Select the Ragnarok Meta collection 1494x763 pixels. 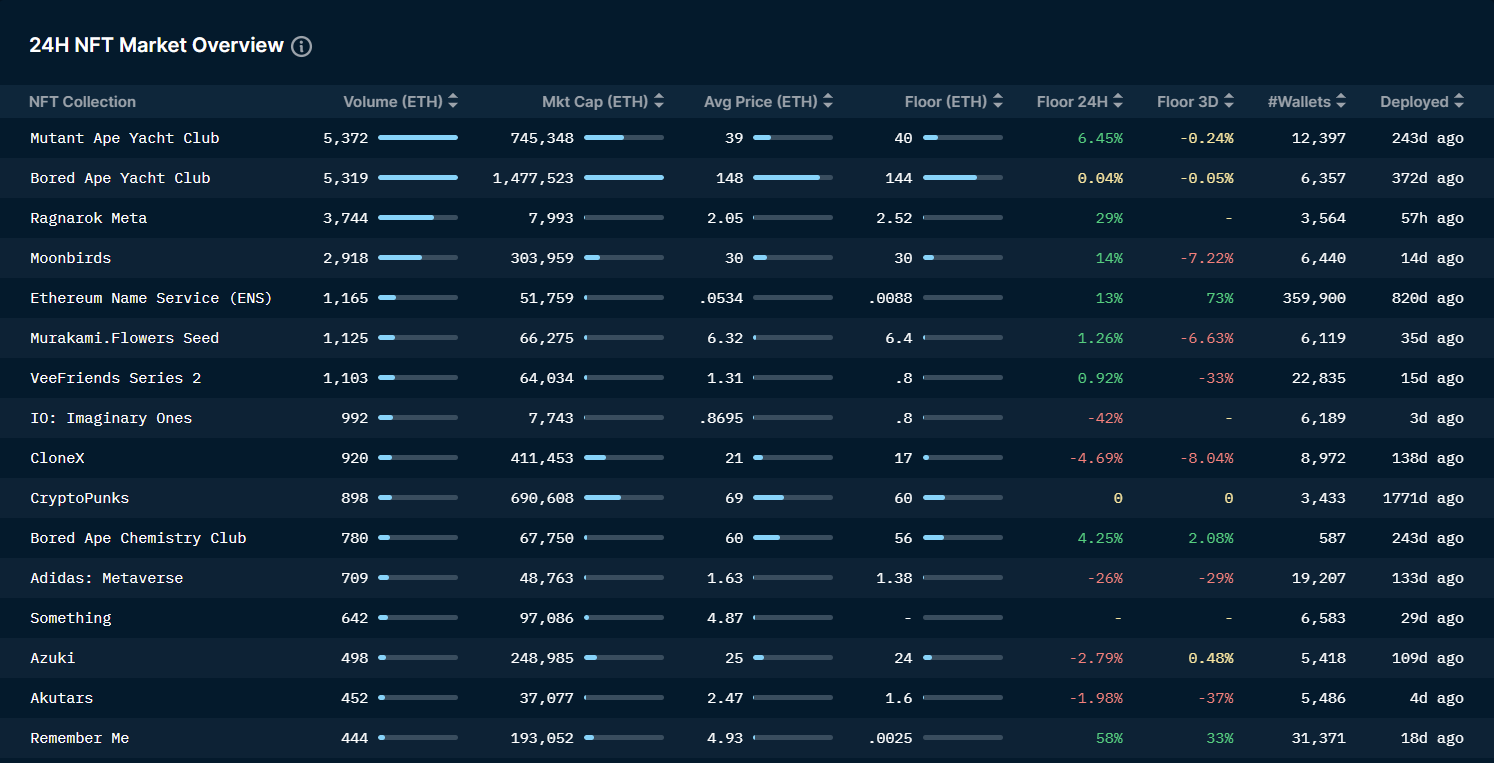click(88, 218)
